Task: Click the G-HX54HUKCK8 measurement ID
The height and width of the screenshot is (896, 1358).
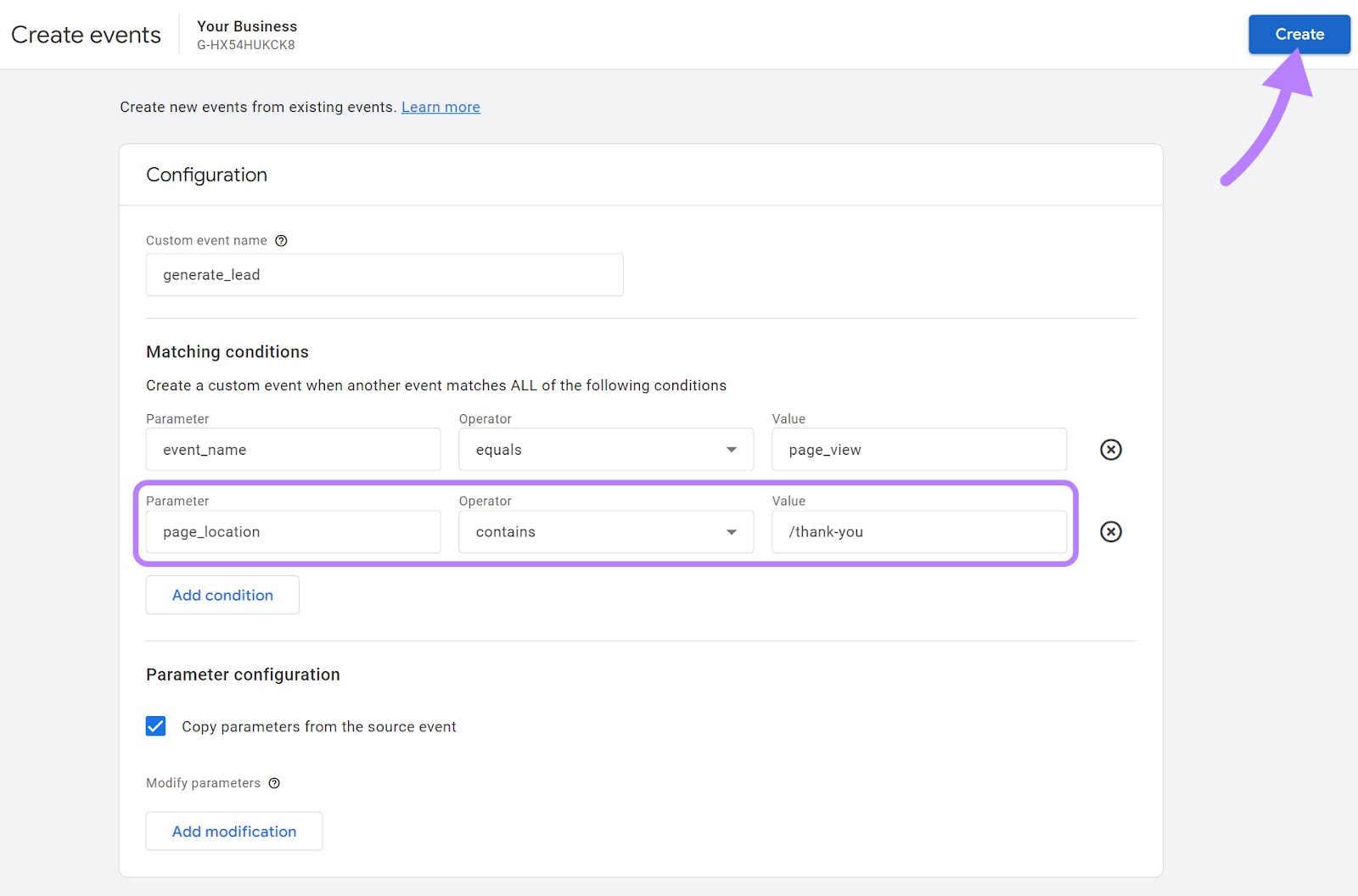Action: 245,45
